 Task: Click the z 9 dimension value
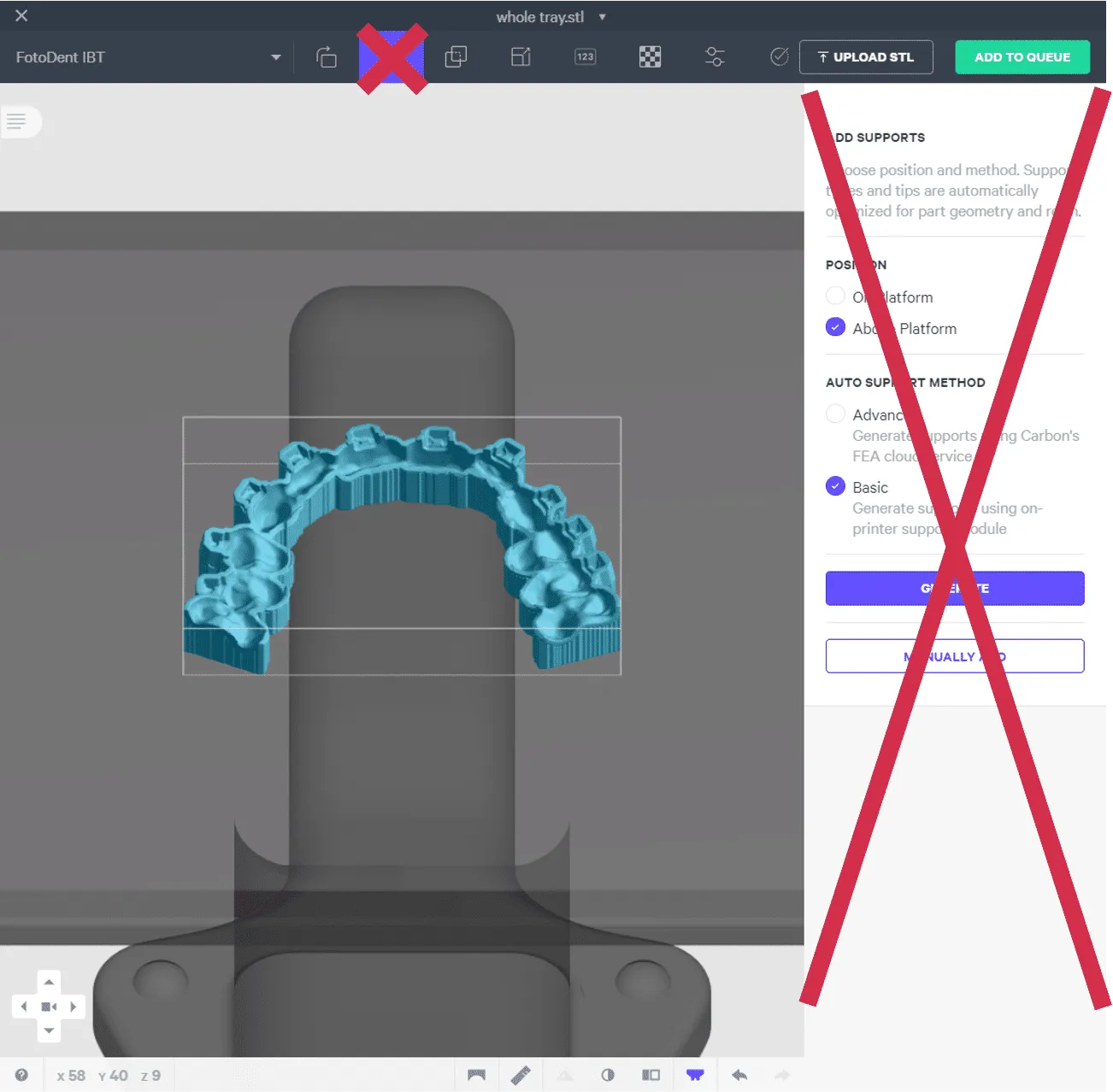[150, 1075]
